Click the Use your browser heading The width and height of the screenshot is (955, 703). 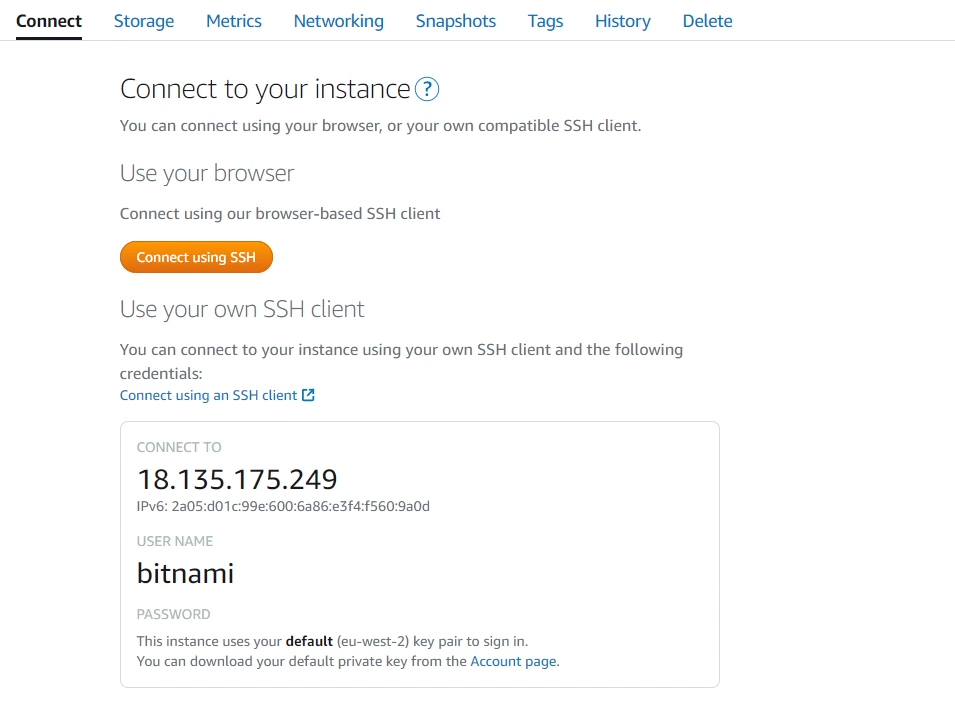tap(207, 174)
